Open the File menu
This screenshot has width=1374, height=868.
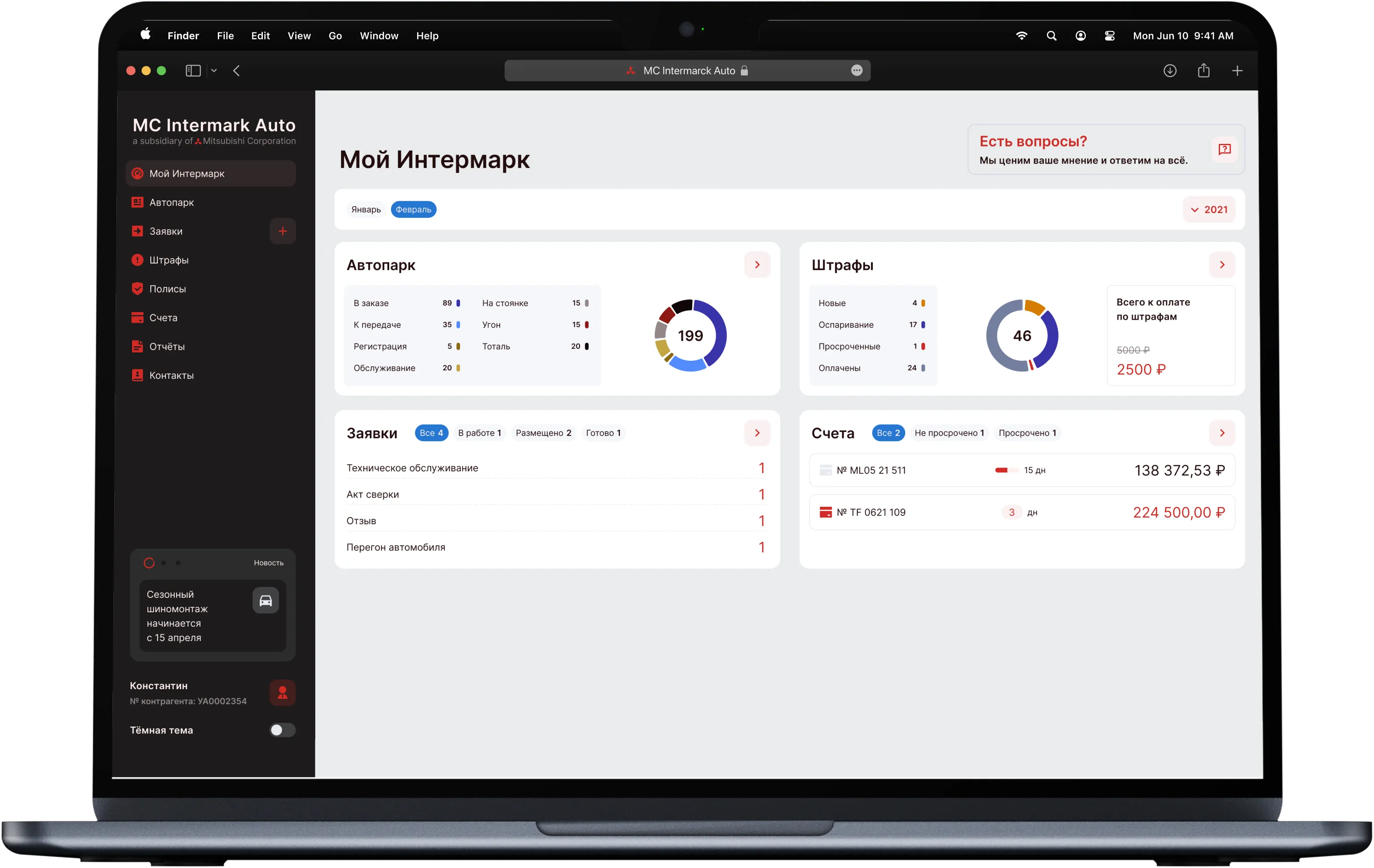click(225, 35)
